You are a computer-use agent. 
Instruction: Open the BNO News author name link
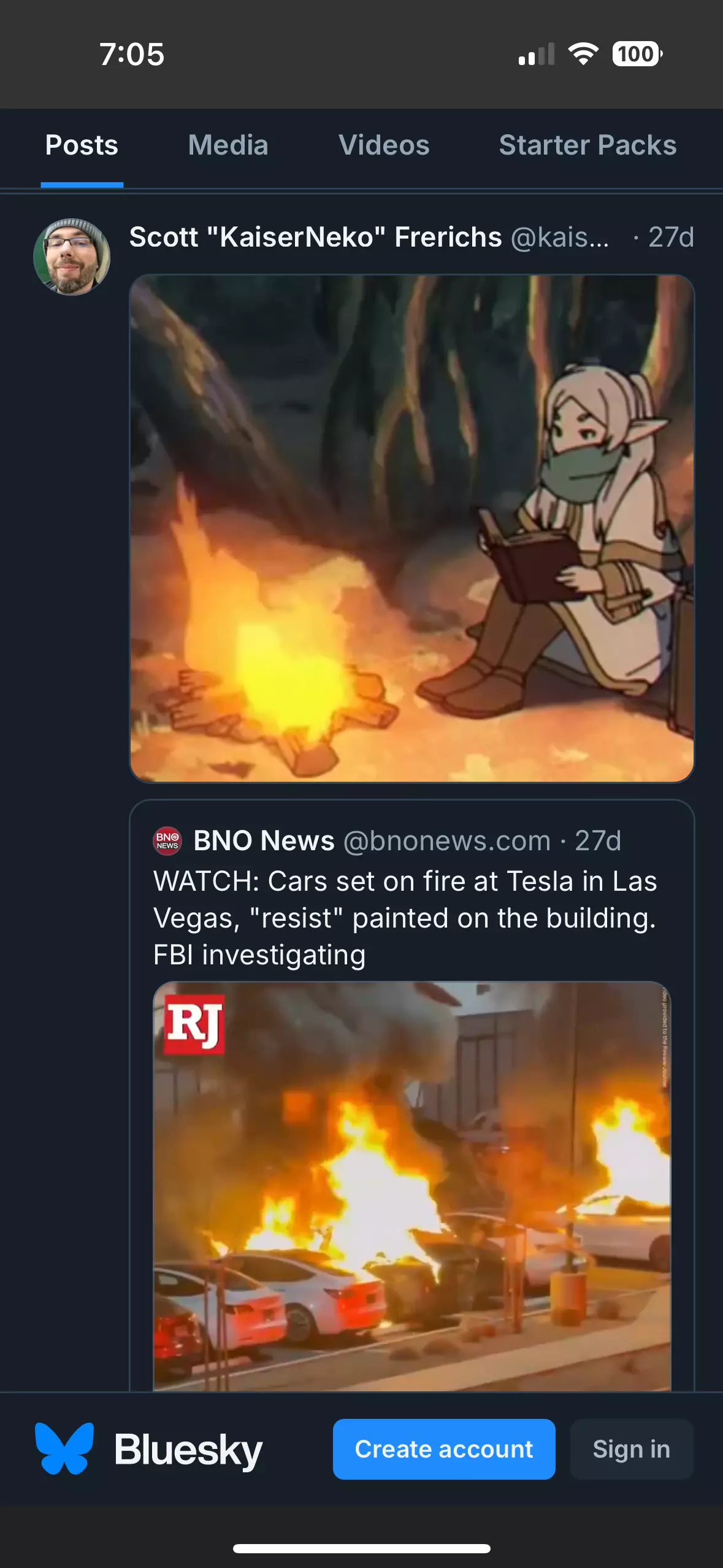264,841
